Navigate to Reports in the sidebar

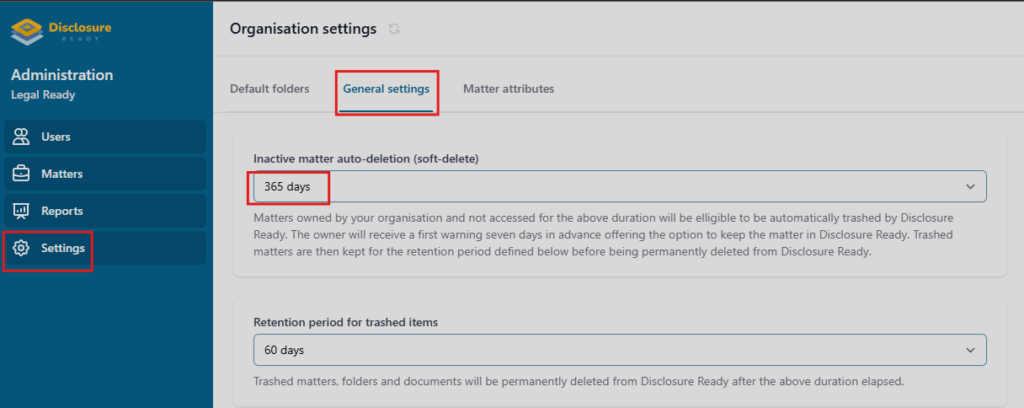105,211
